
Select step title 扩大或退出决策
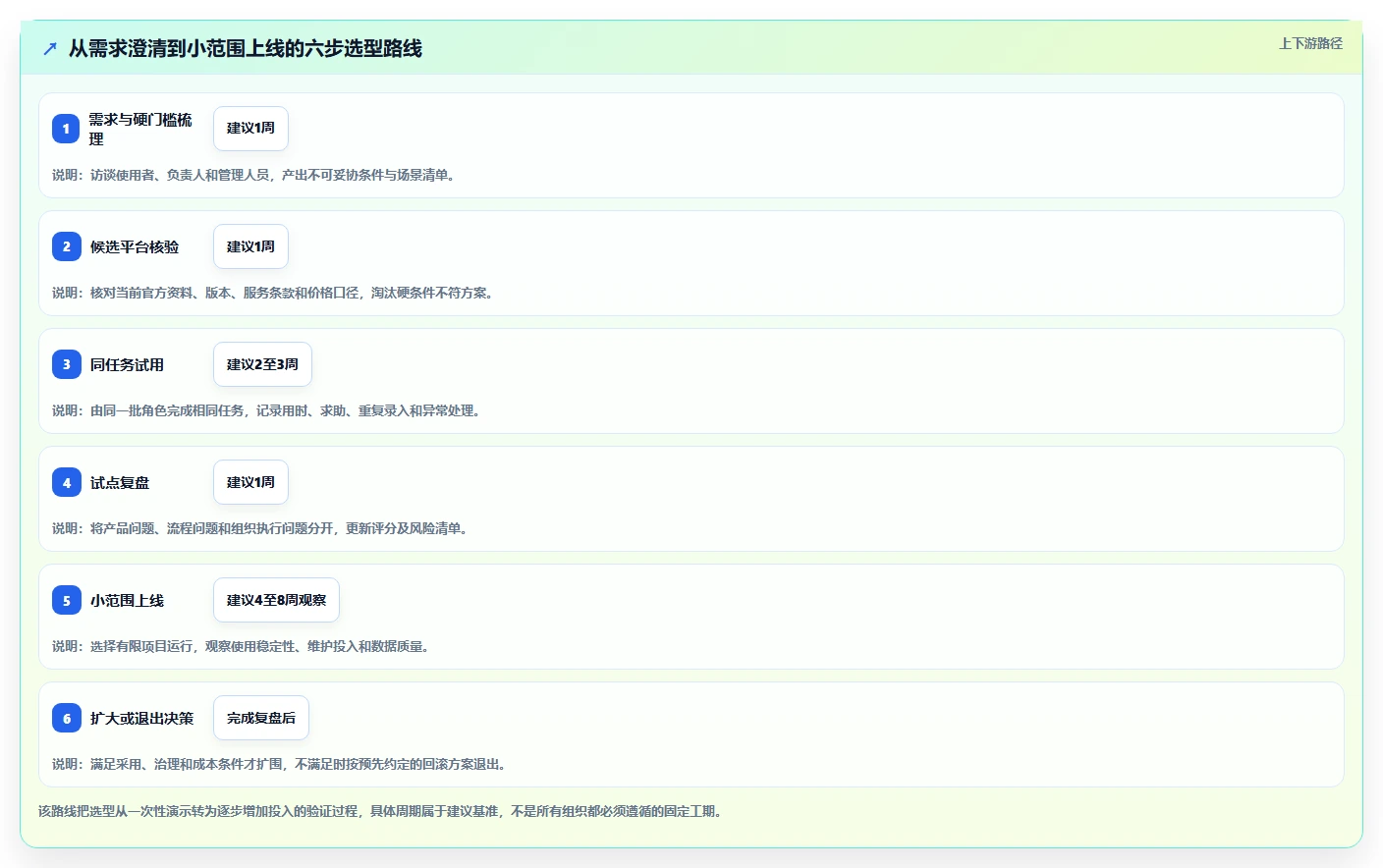pyautogui.click(x=142, y=718)
